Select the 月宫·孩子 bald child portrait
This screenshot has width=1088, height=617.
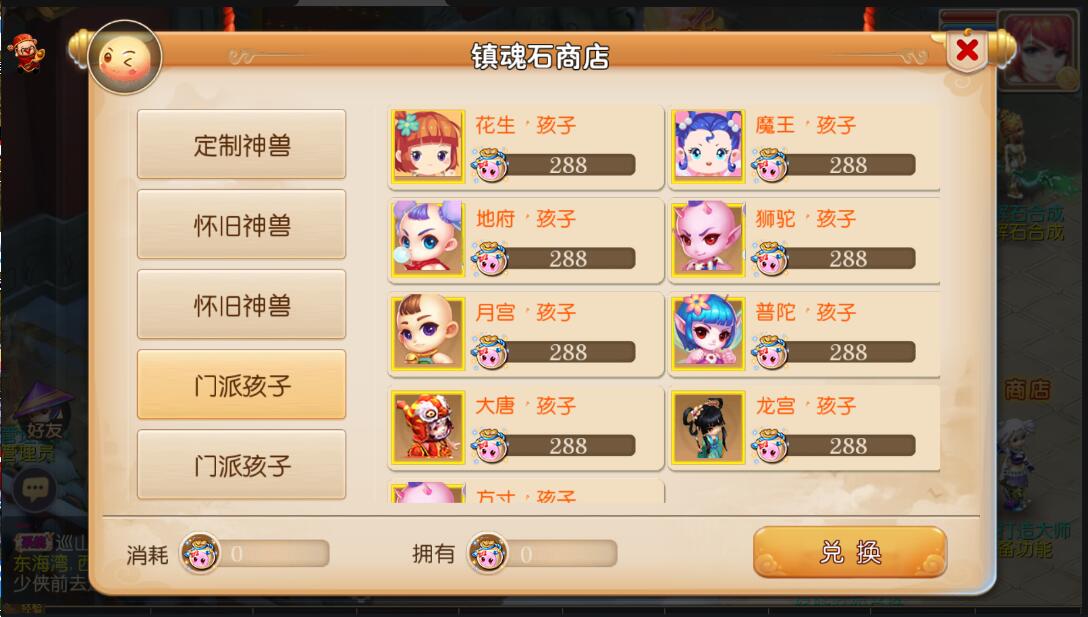(x=427, y=333)
